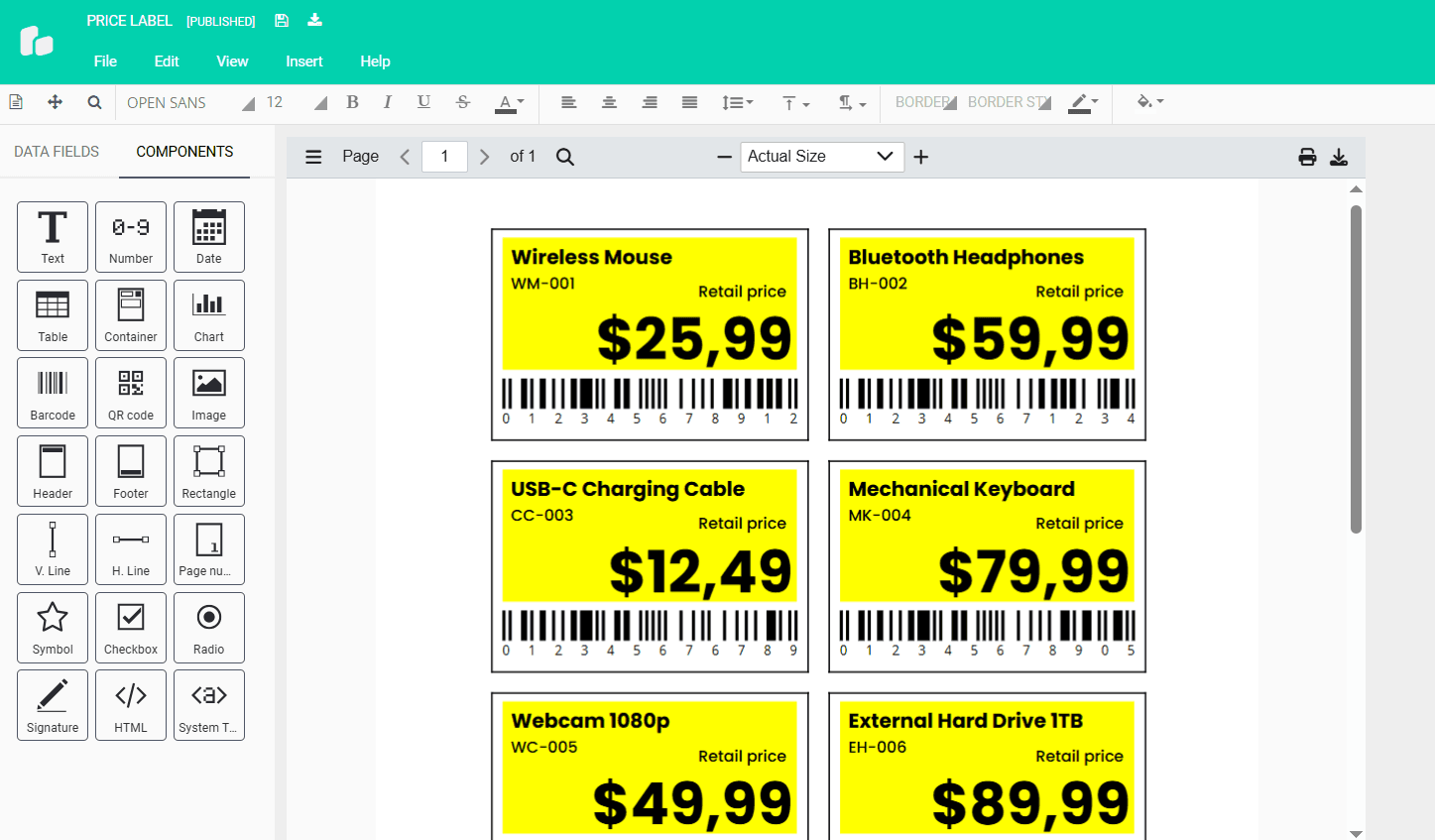The height and width of the screenshot is (840, 1435).
Task: Insert a Page number component
Action: [209, 549]
